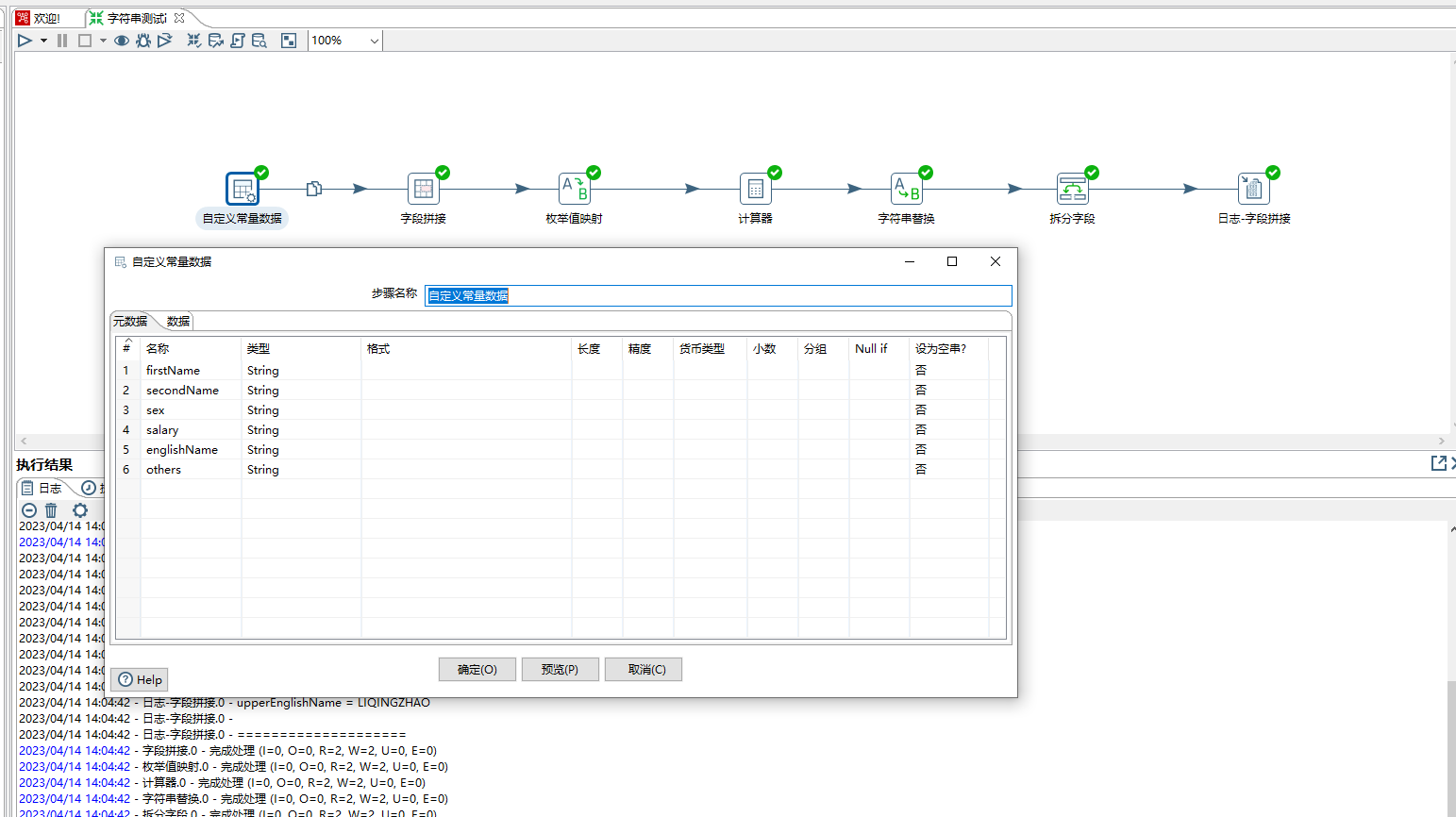Click the Preview eye icon in toolbar
This screenshot has height=817, width=1456.
point(122,41)
